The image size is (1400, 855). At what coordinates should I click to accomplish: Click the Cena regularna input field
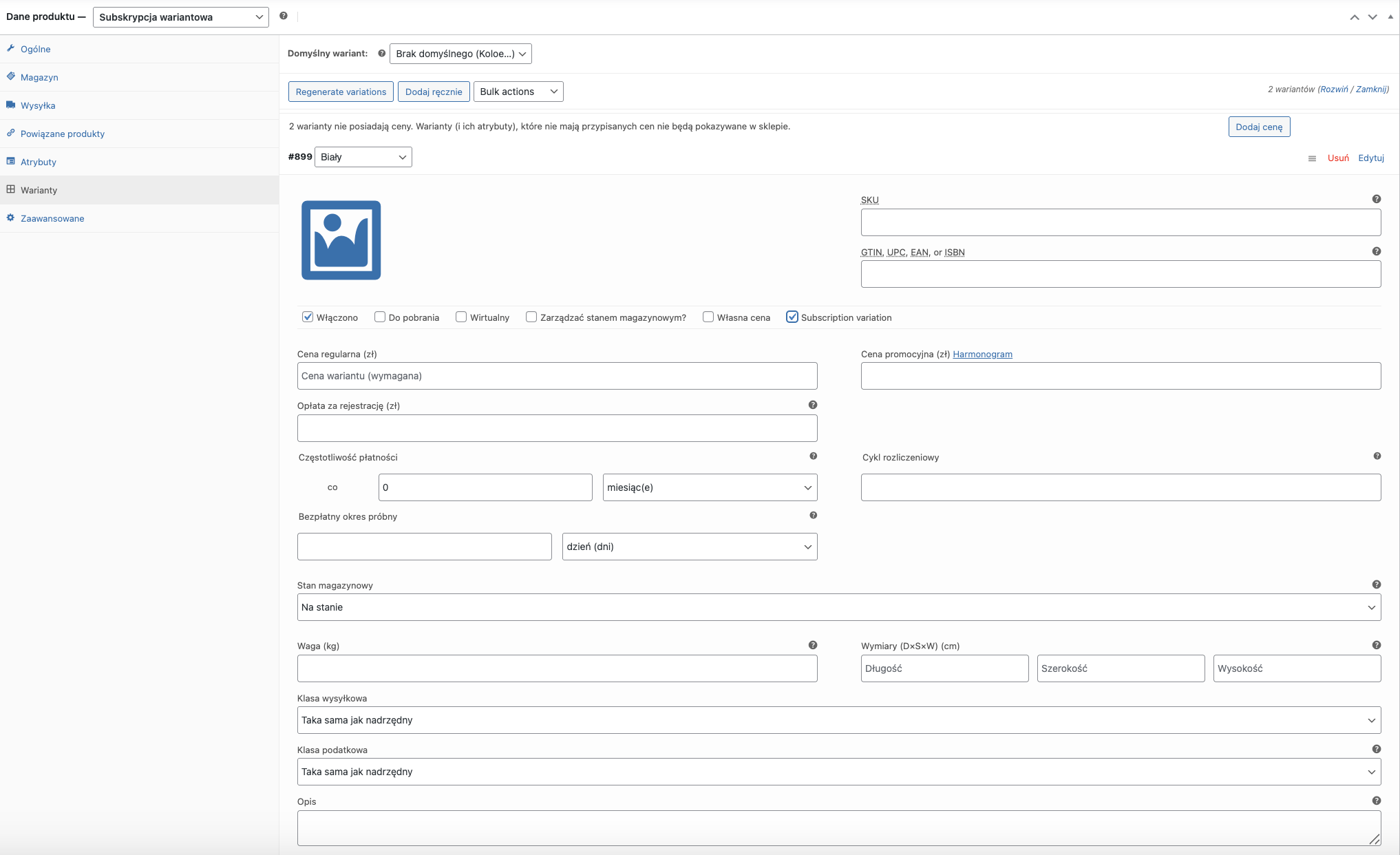tap(557, 376)
